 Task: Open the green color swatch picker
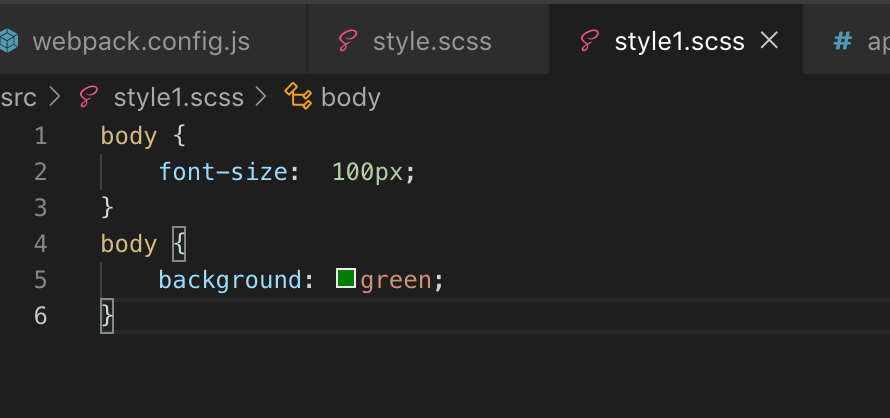(346, 279)
